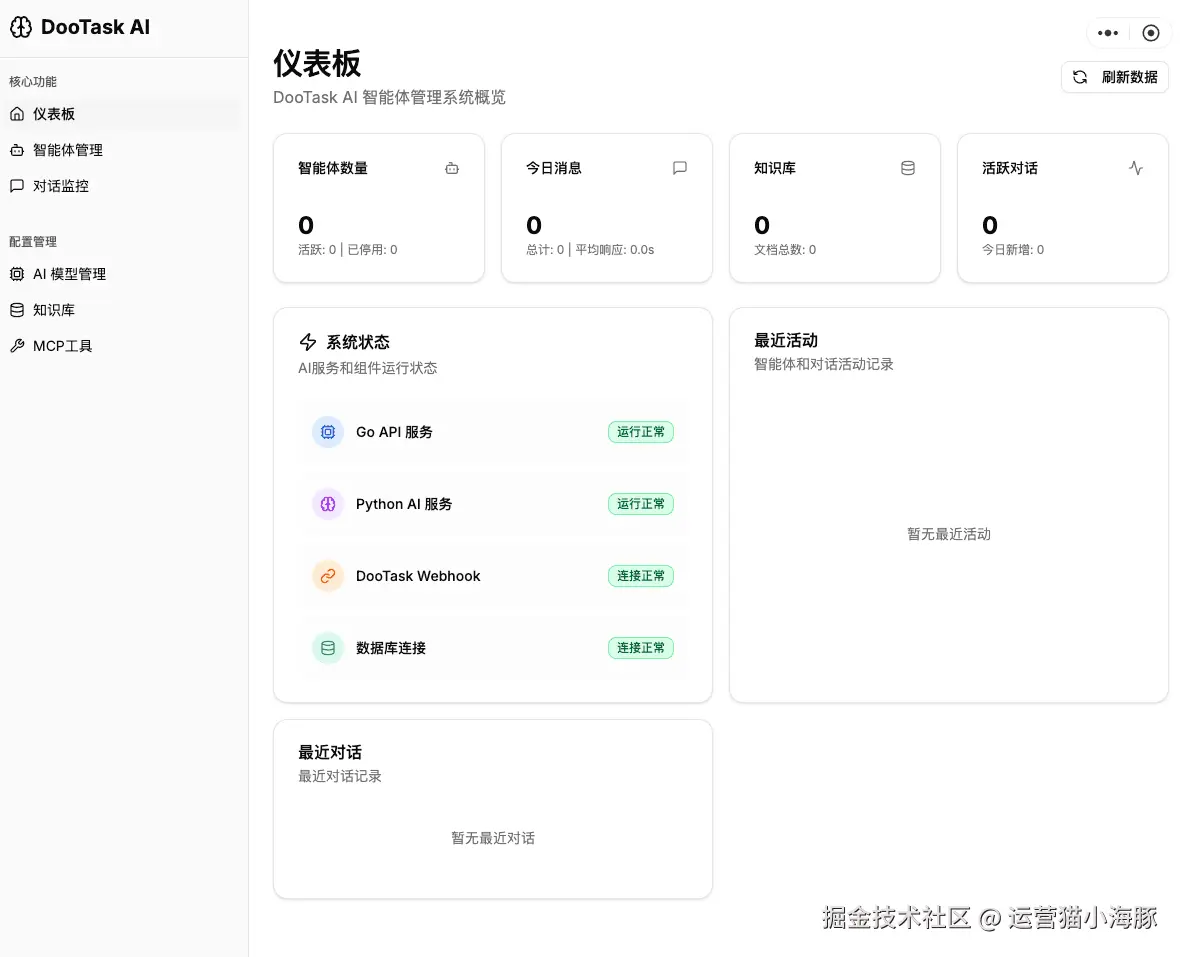The height and width of the screenshot is (957, 1183).
Task: Click the refresh arrows icon in 刷新数据
Action: [1080, 77]
